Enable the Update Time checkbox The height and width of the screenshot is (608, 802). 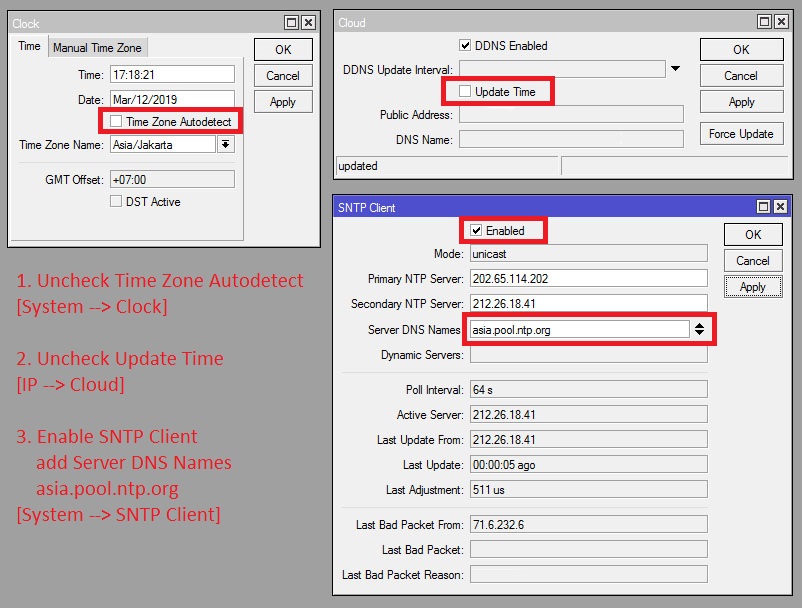coord(465,92)
